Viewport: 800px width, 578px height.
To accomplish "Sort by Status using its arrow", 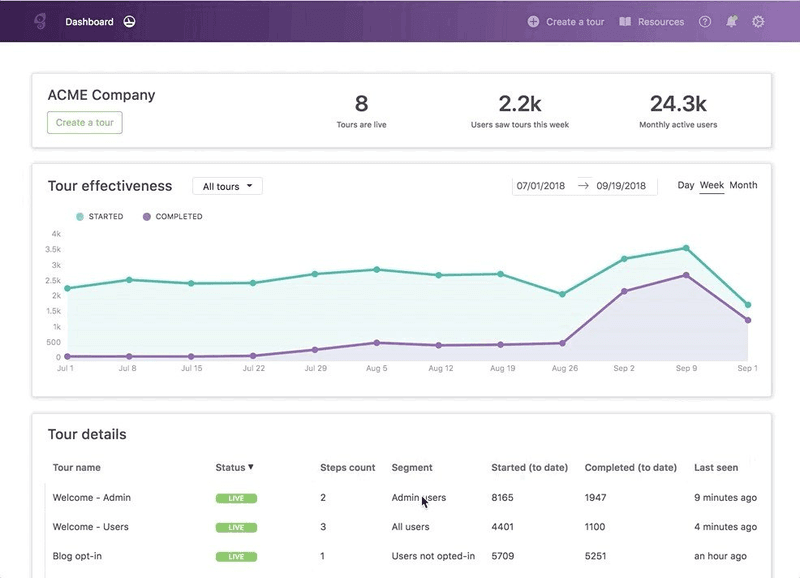I will click(252, 467).
